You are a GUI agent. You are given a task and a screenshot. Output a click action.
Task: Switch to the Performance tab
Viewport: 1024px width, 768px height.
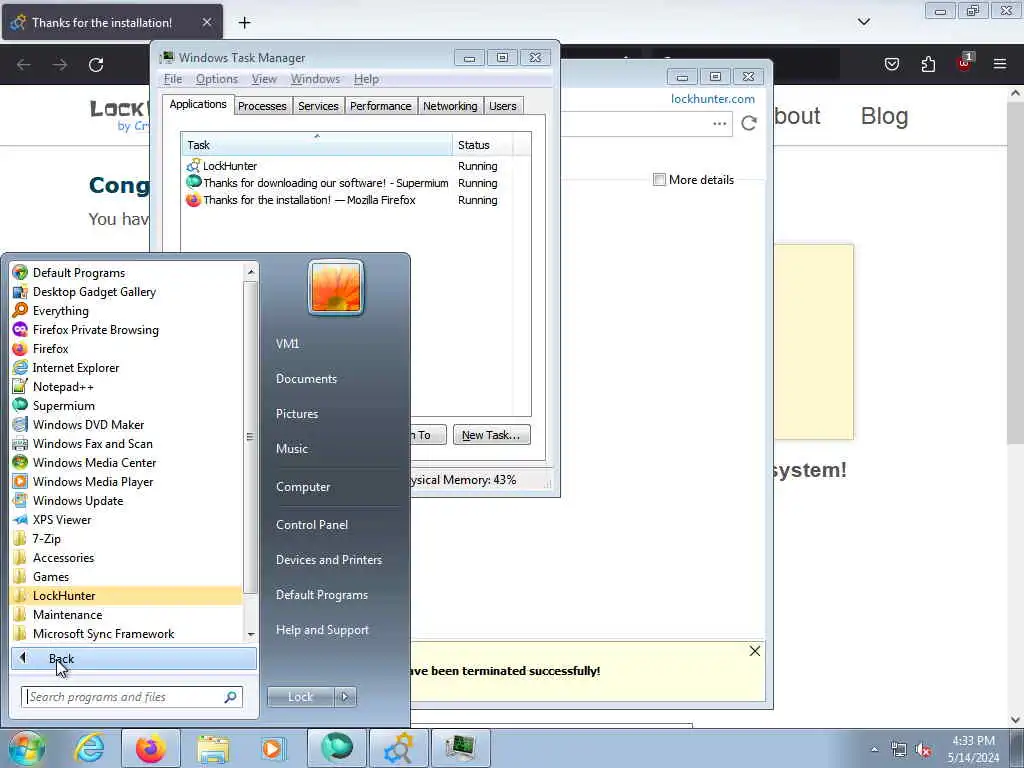coord(380,106)
